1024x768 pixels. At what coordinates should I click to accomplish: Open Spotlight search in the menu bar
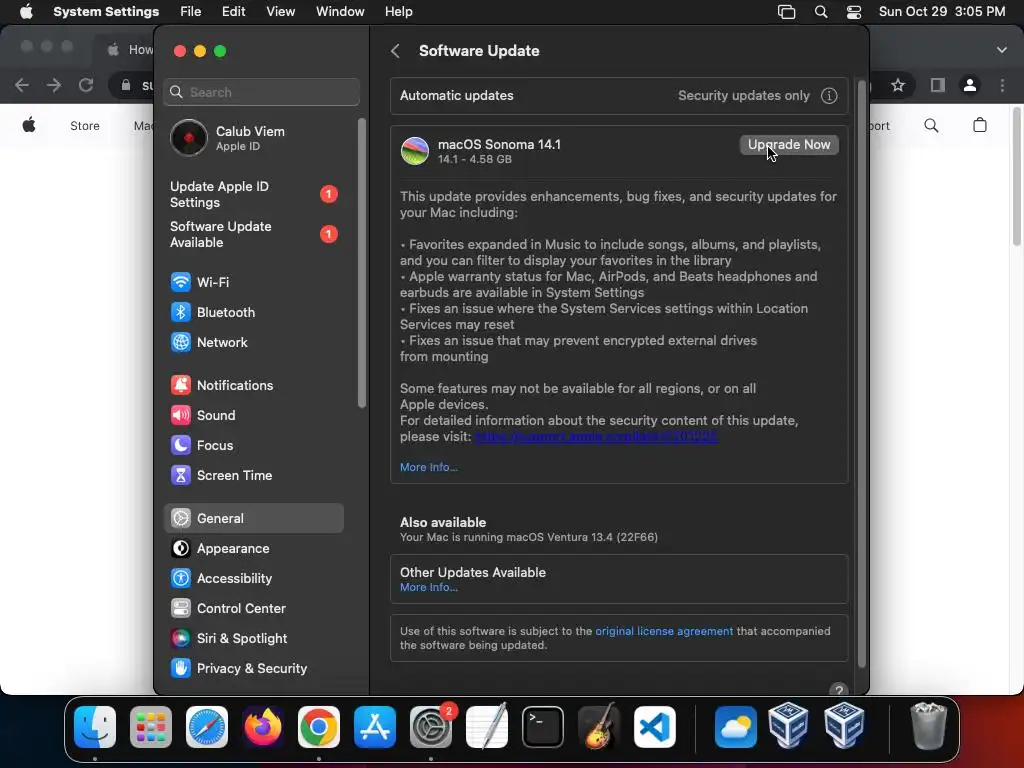821,12
